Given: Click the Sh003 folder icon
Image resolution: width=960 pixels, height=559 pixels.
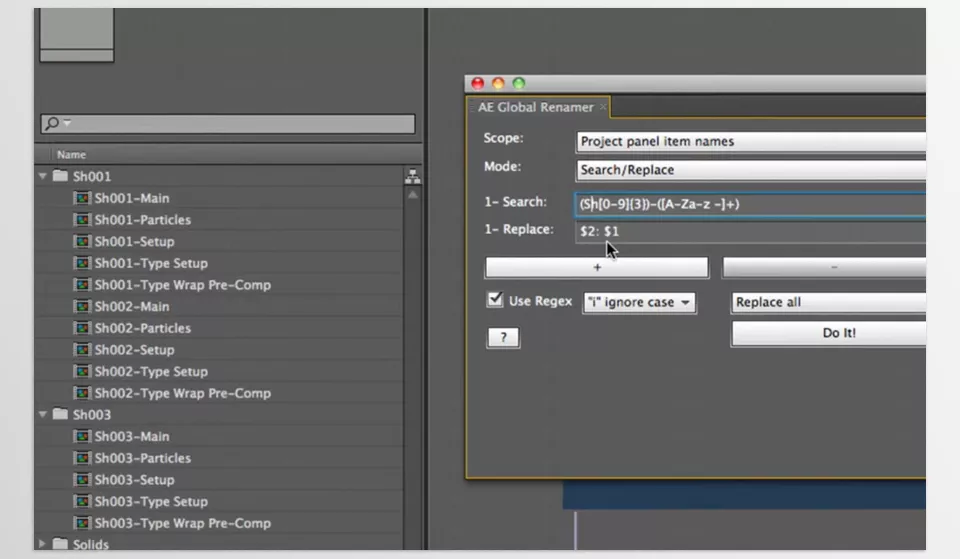Looking at the screenshot, I should [x=60, y=414].
